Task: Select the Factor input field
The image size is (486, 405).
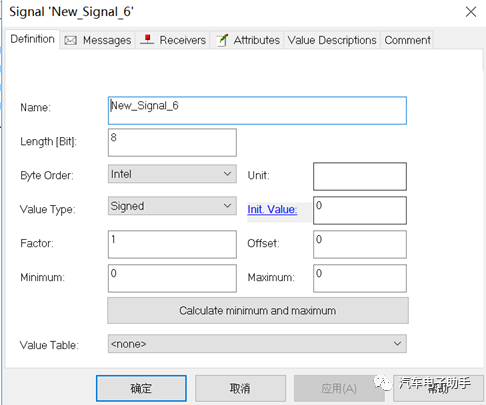Action: (x=172, y=244)
